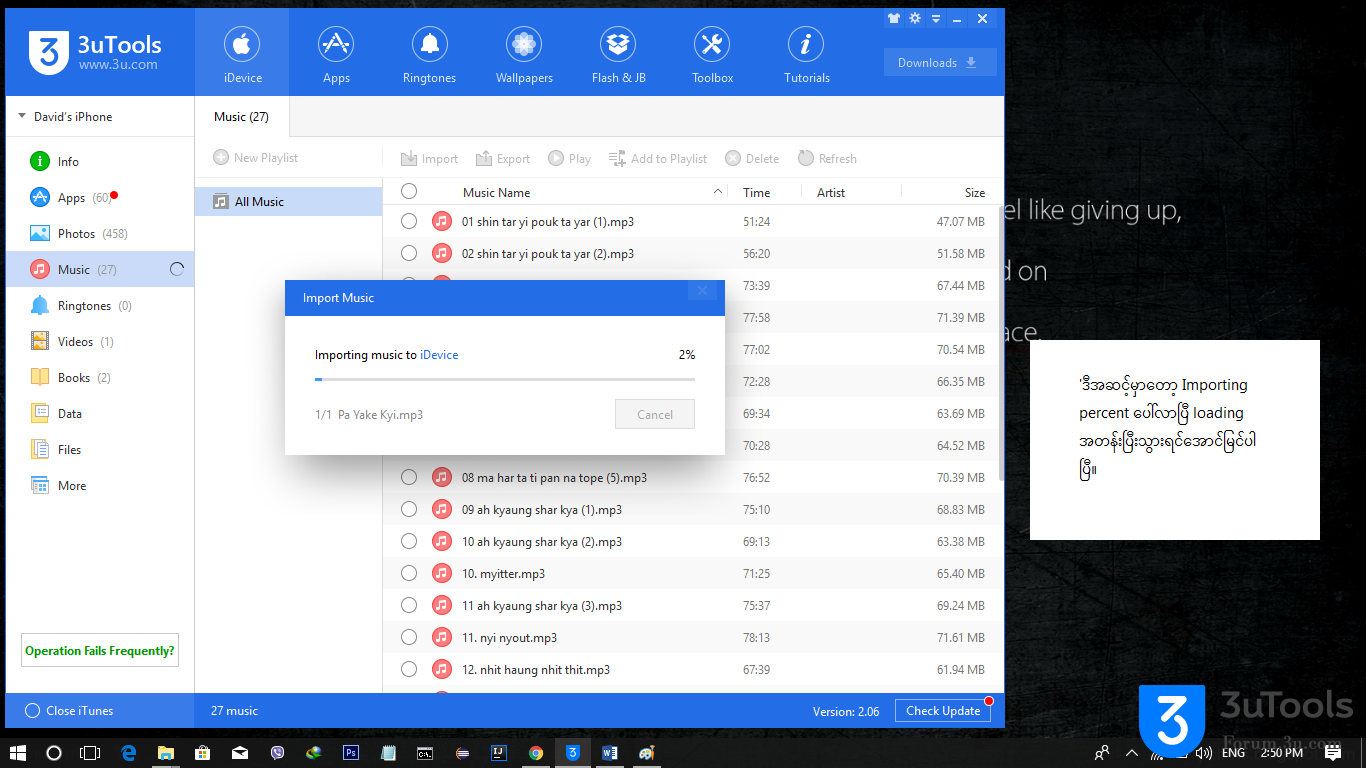This screenshot has height=768, width=1366.
Task: Open settings gear in title bar
Action: (x=914, y=18)
